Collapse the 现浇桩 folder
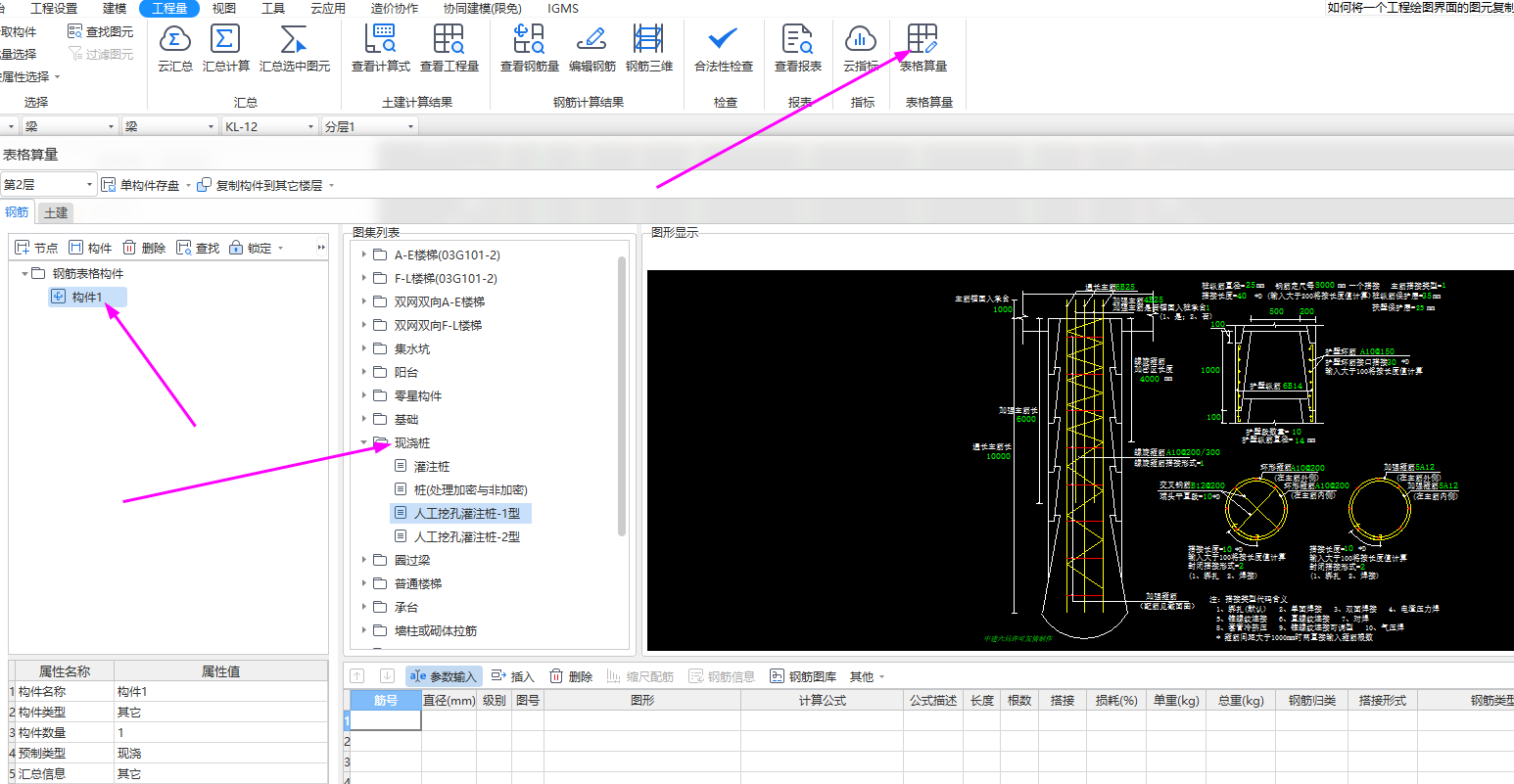The height and width of the screenshot is (784, 1514). (x=364, y=443)
